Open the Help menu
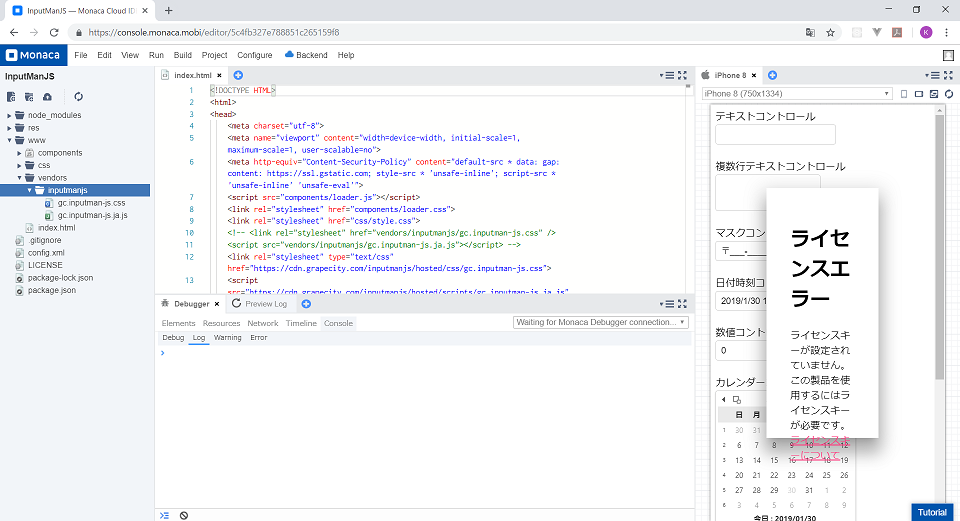The image size is (960, 521). pyautogui.click(x=346, y=55)
